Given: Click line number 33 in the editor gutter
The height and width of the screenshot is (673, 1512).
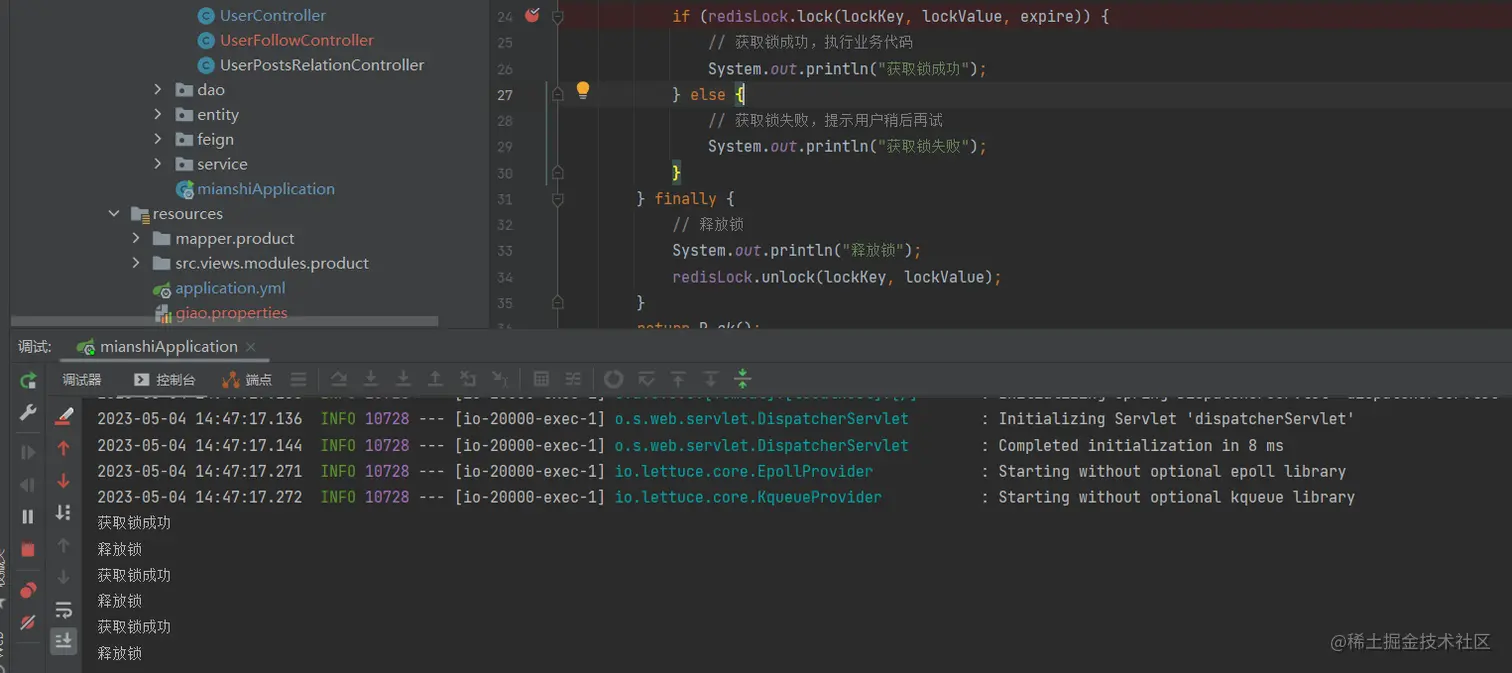Looking at the screenshot, I should click(x=505, y=251).
